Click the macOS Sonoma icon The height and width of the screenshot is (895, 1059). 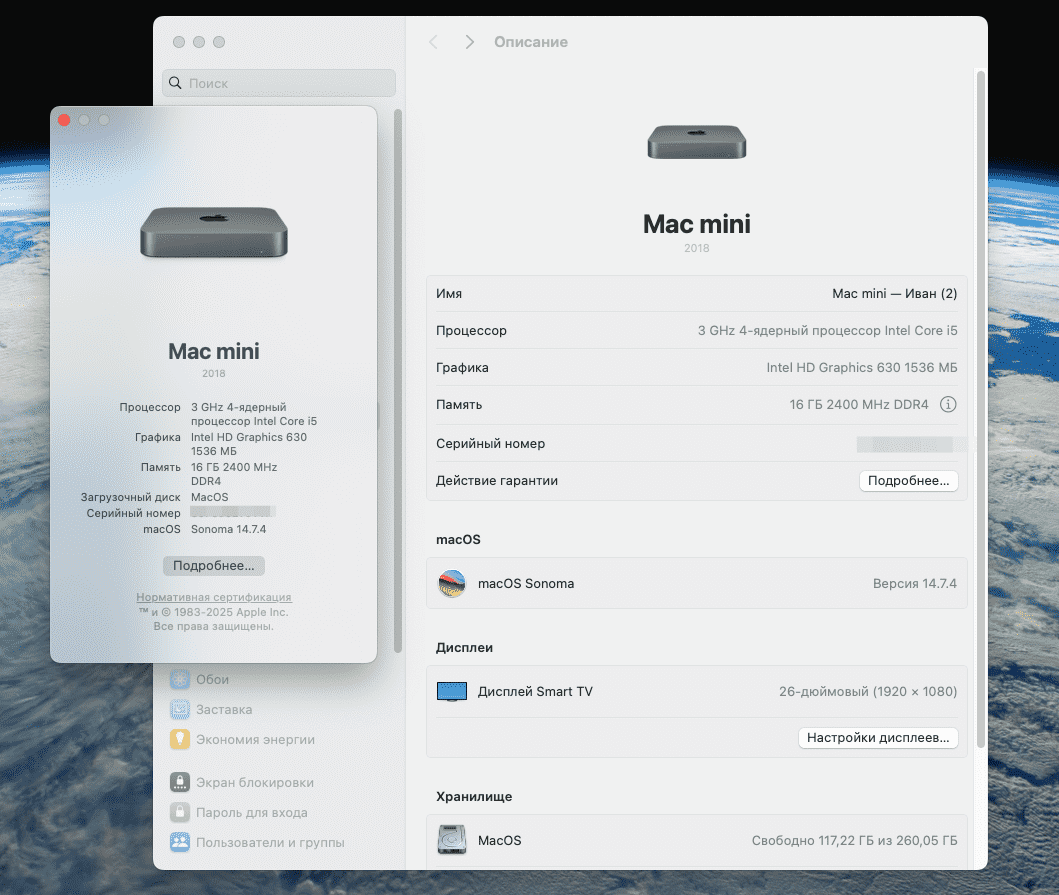[452, 584]
